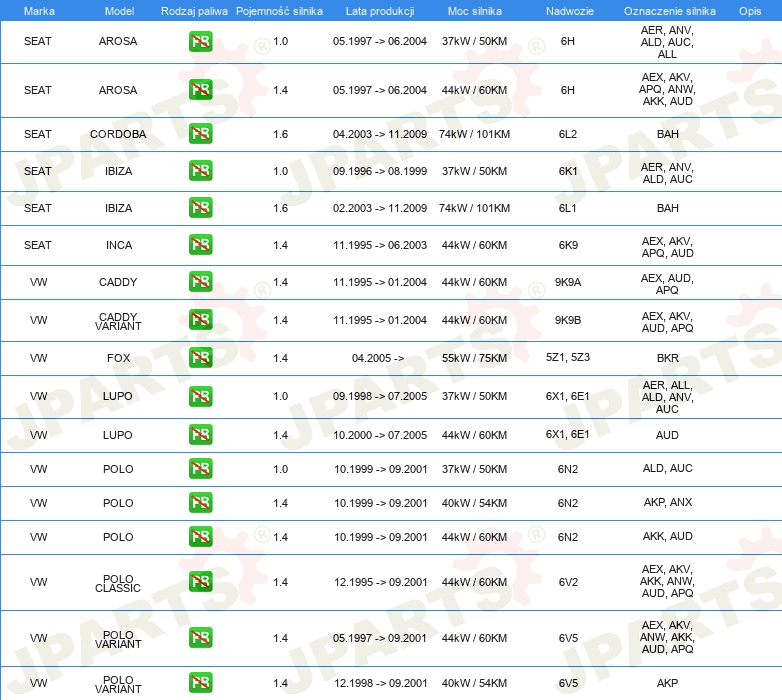Image resolution: width=782 pixels, height=700 pixels.
Task: Click production date 09.1996 -> 08.1999
Action: pyautogui.click(x=380, y=171)
